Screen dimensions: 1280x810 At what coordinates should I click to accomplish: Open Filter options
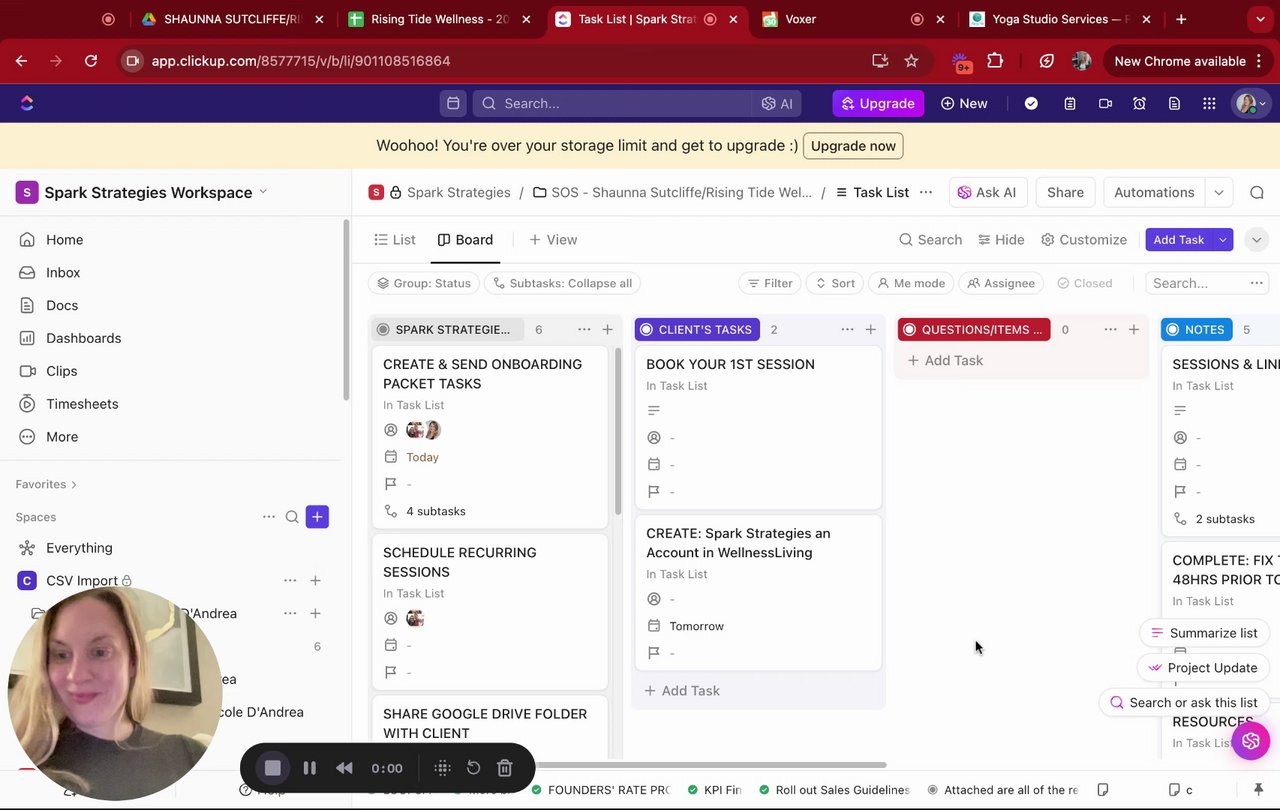pyautogui.click(x=769, y=283)
